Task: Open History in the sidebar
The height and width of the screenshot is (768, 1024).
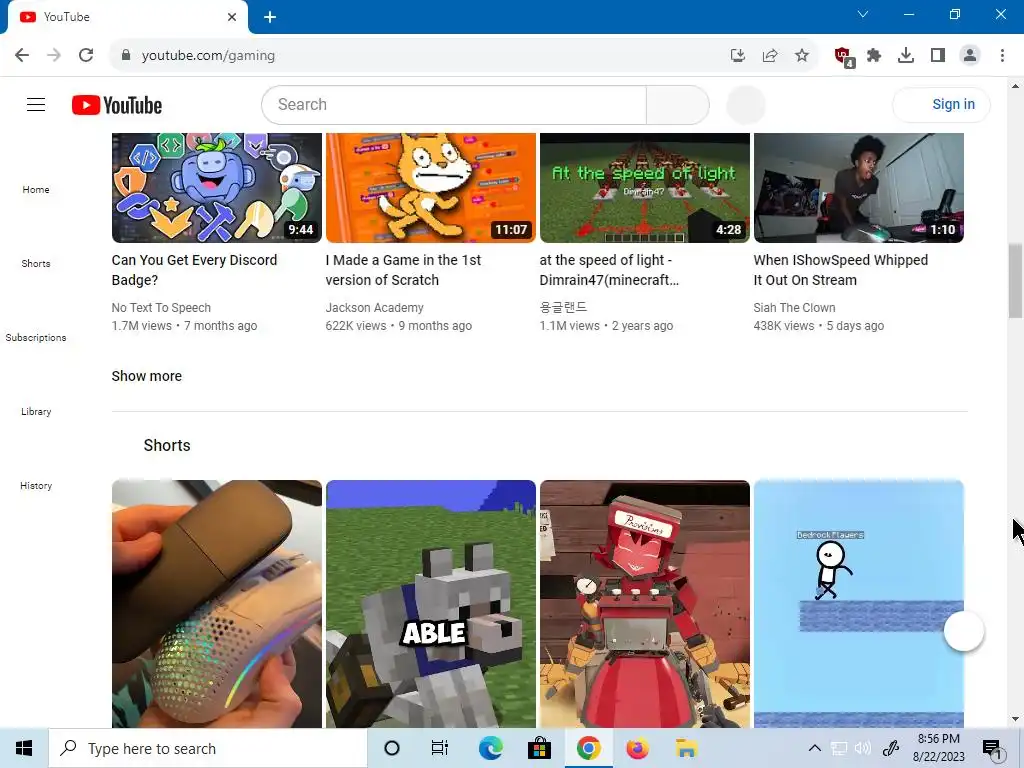Action: tap(36, 485)
